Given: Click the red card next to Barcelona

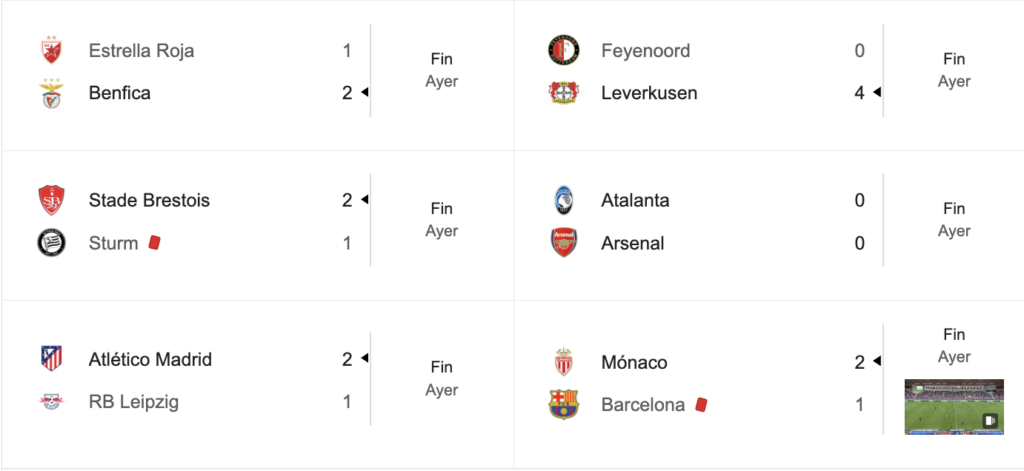Looking at the screenshot, I should tap(701, 405).
